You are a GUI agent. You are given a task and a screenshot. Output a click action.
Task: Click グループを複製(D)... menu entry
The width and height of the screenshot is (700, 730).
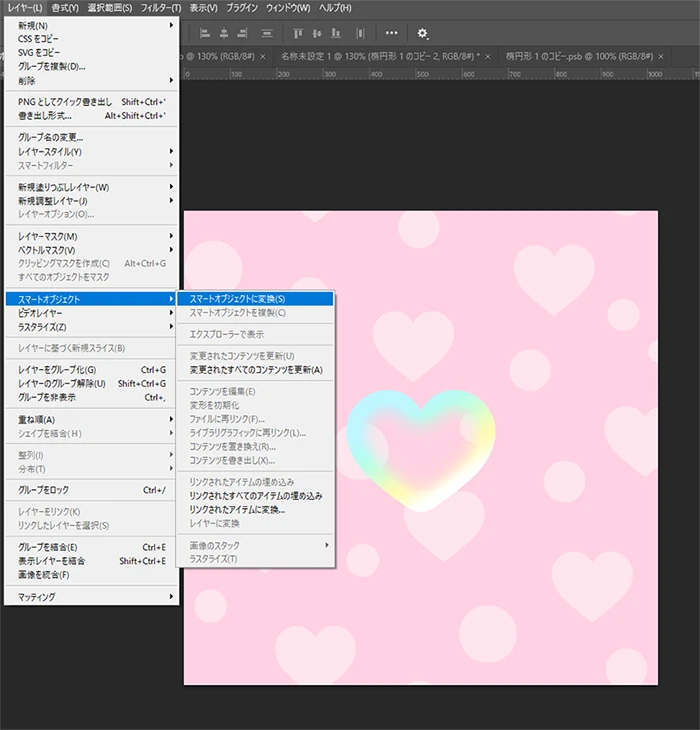click(52, 66)
